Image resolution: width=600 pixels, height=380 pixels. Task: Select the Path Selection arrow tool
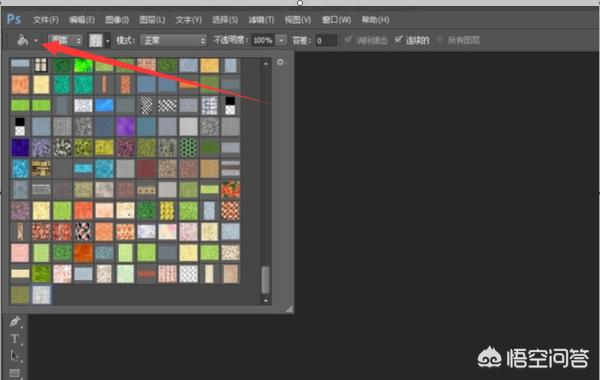coord(15,356)
